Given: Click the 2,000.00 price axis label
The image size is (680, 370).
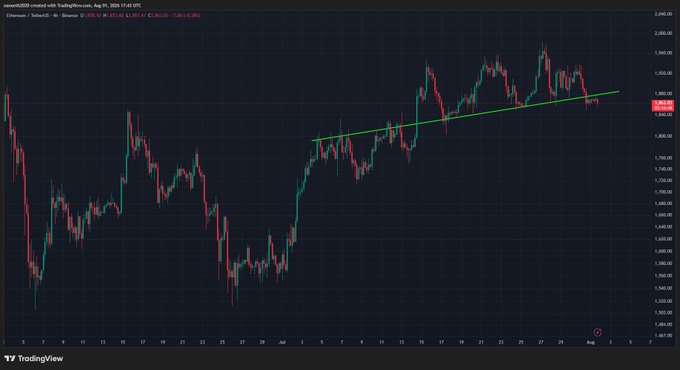Looking at the screenshot, I should click(663, 33).
